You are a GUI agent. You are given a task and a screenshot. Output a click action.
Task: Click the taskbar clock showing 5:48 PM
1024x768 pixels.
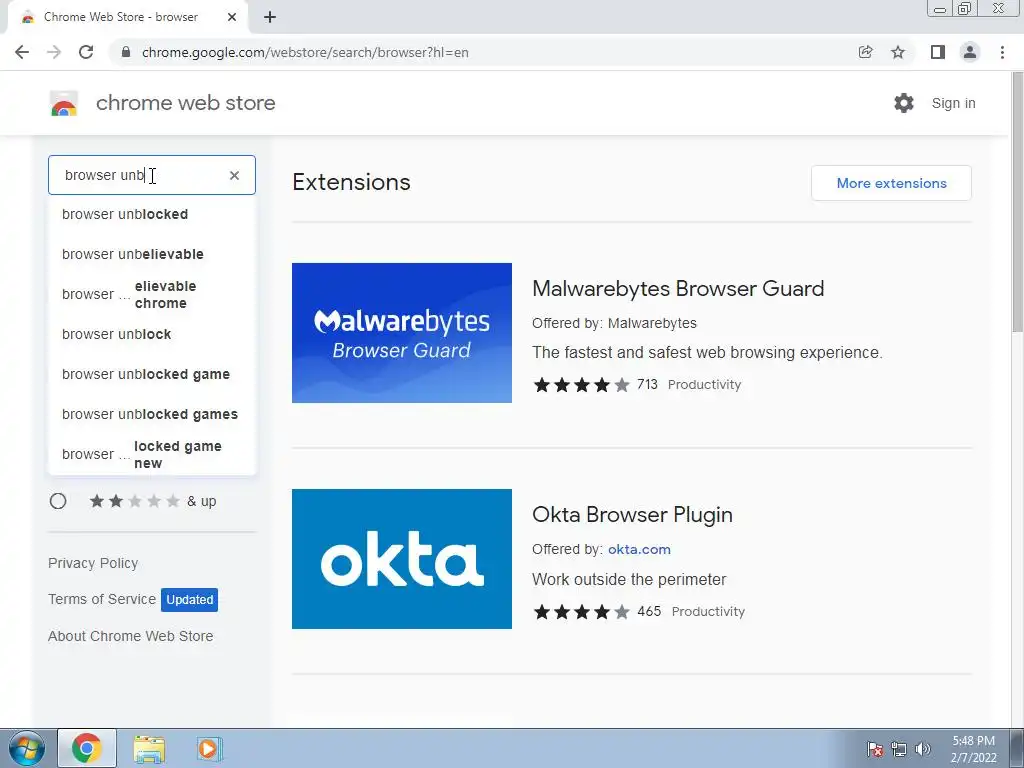973,749
